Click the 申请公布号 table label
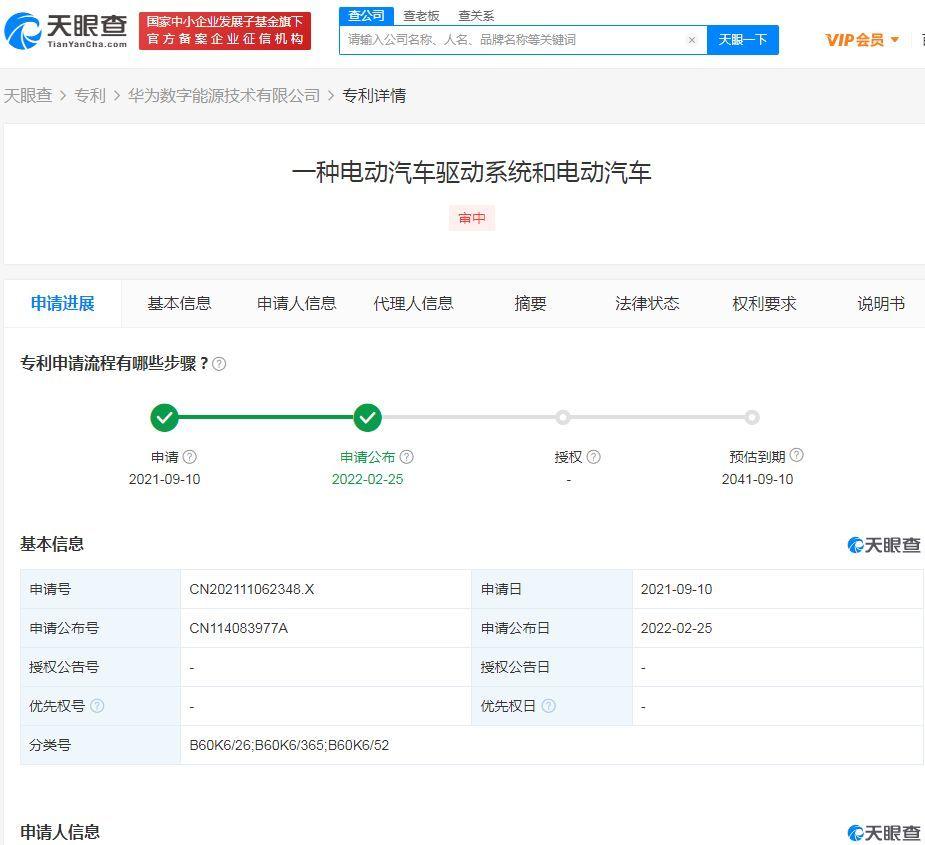 pyautogui.click(x=64, y=628)
